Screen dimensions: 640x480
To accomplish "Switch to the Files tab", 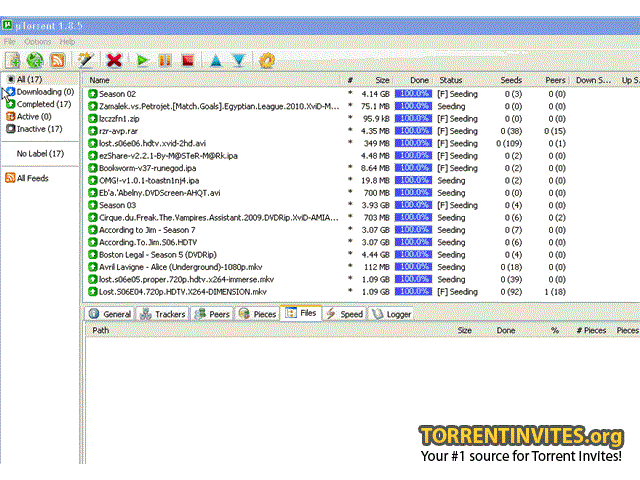I will 301,313.
